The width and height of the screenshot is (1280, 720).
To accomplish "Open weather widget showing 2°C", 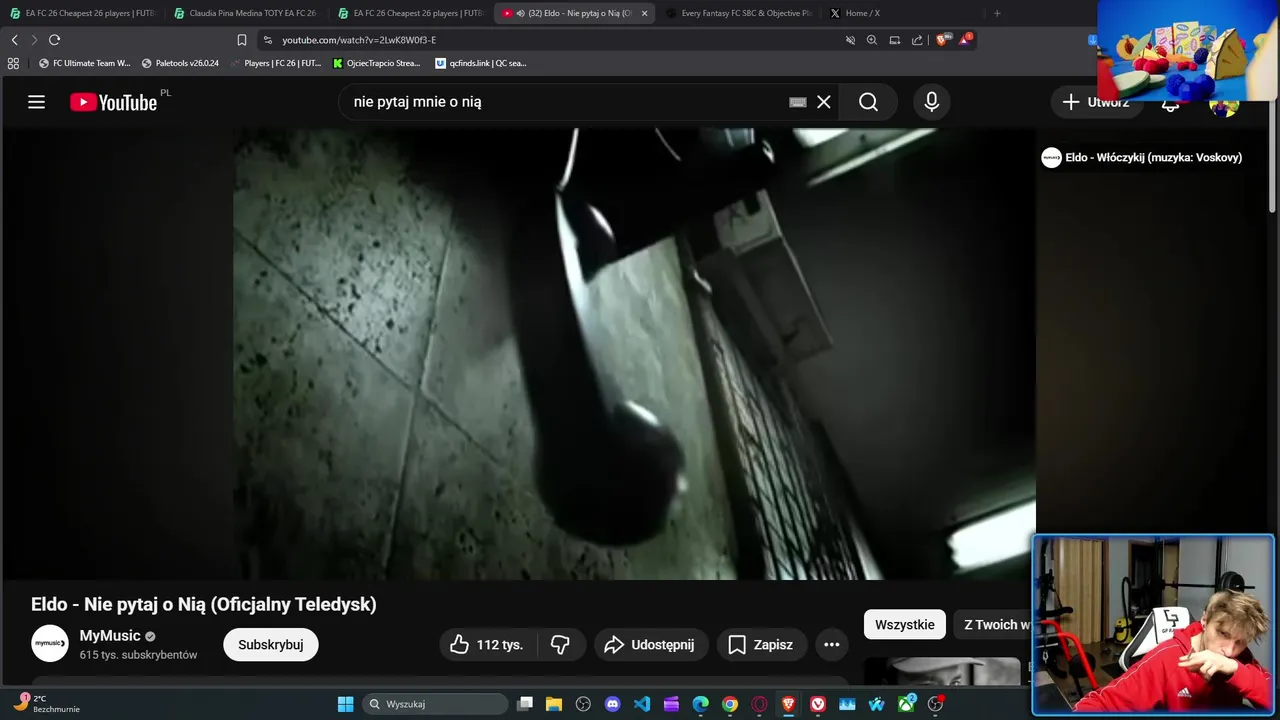I will 45,704.
